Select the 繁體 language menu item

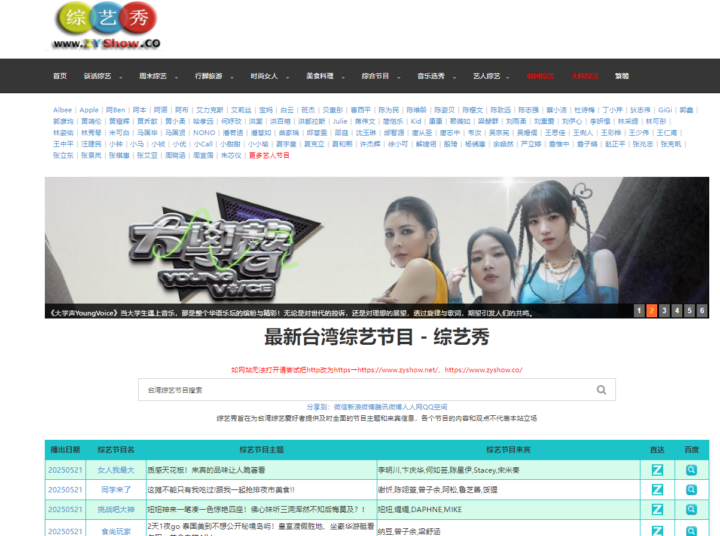point(622,76)
